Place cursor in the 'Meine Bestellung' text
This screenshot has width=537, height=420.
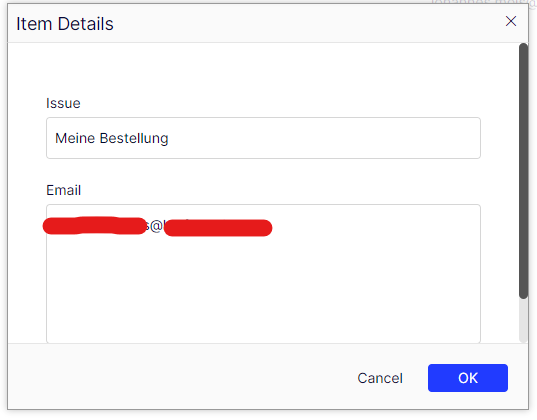click(x=112, y=138)
